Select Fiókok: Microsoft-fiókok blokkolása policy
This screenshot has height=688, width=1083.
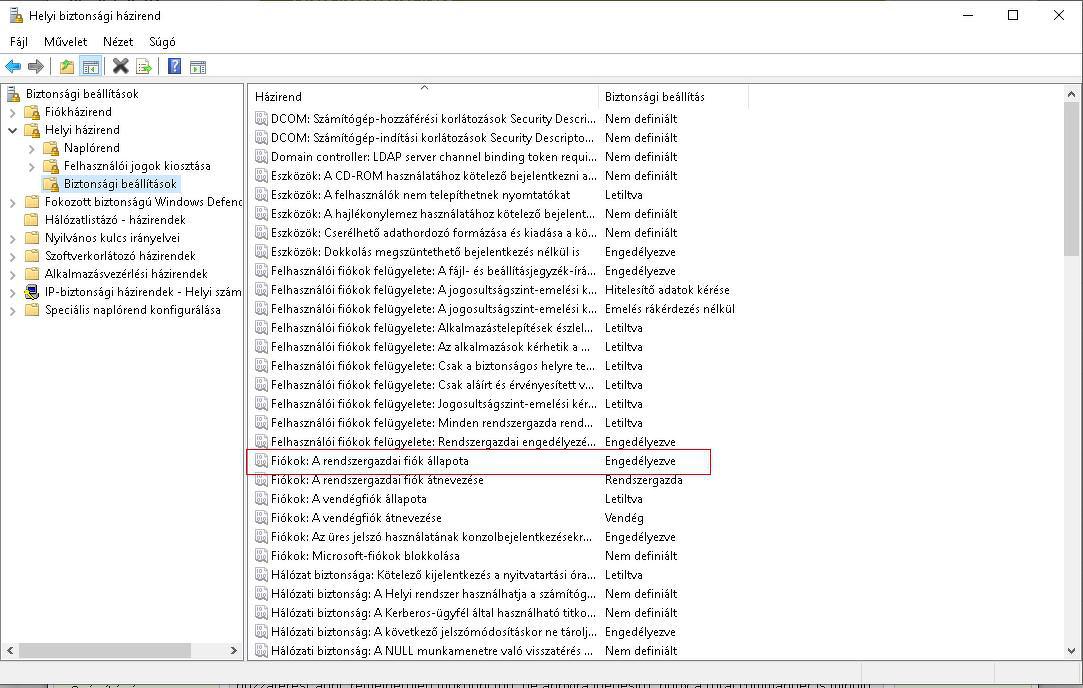coord(365,555)
